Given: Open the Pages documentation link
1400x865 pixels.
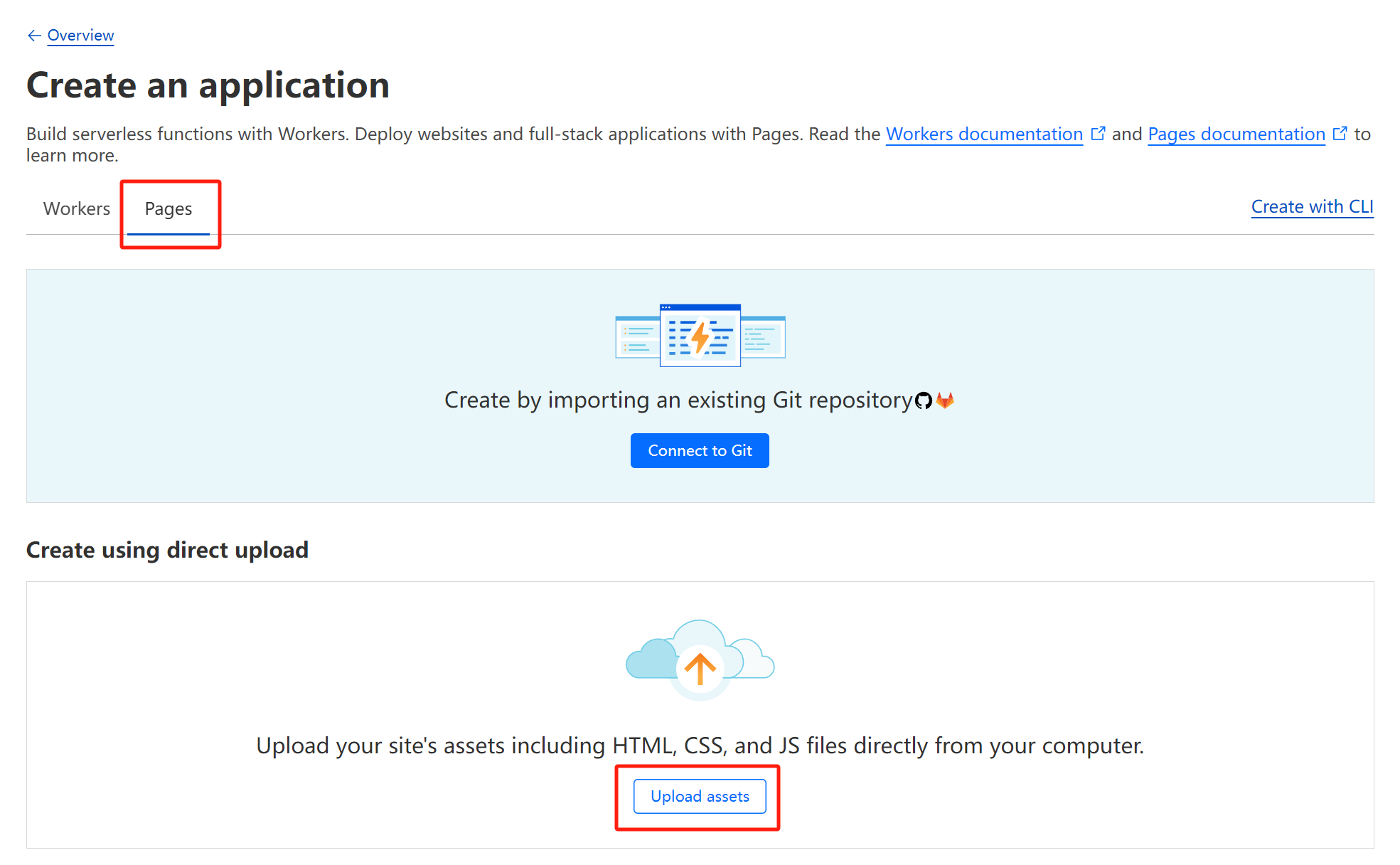Looking at the screenshot, I should pyautogui.click(x=1236, y=134).
